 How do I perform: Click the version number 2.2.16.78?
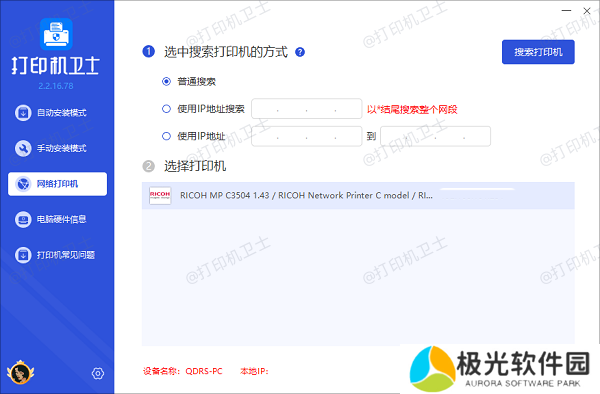click(x=56, y=86)
